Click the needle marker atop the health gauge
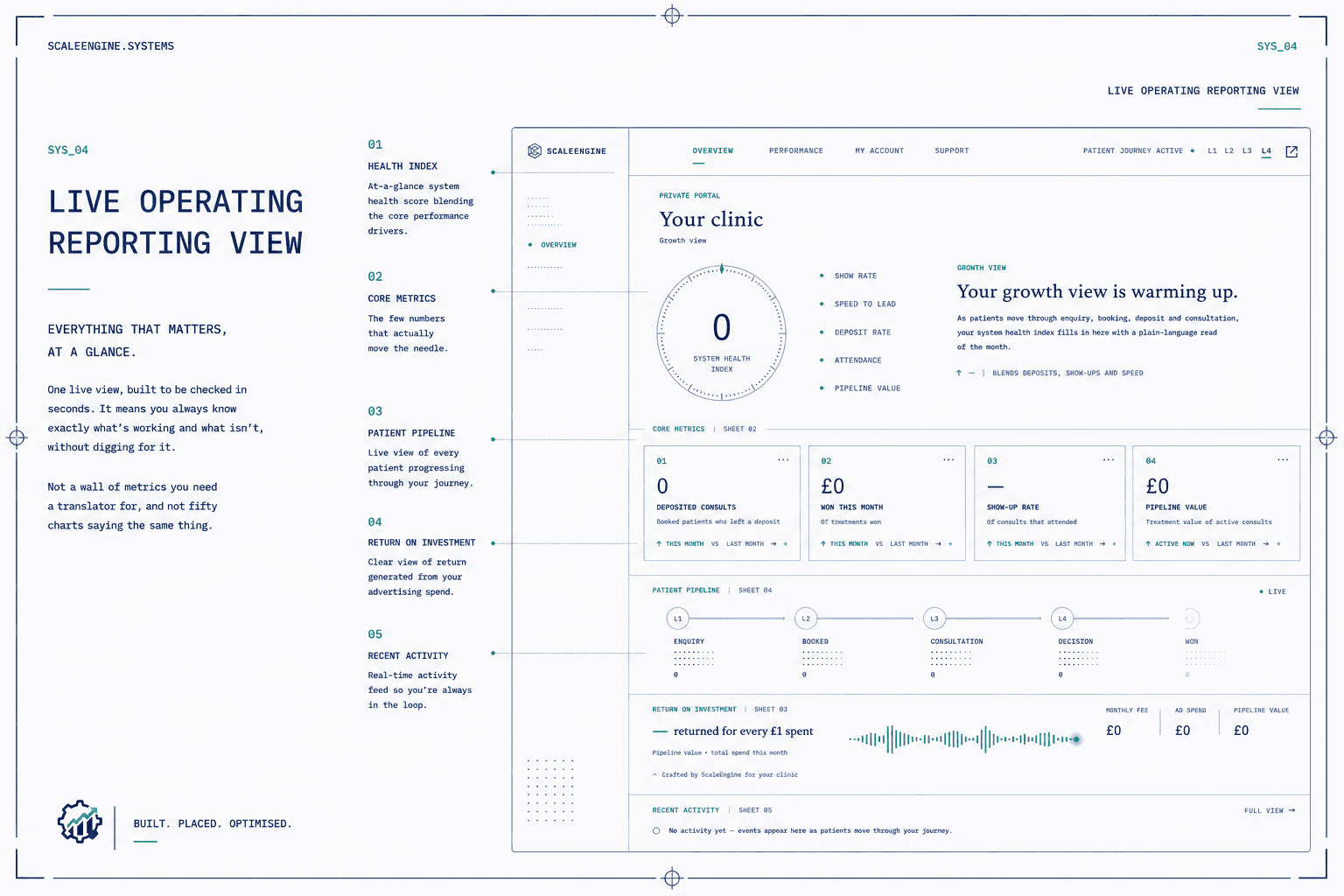Image resolution: width=1344 pixels, height=896 pixels. 722,269
